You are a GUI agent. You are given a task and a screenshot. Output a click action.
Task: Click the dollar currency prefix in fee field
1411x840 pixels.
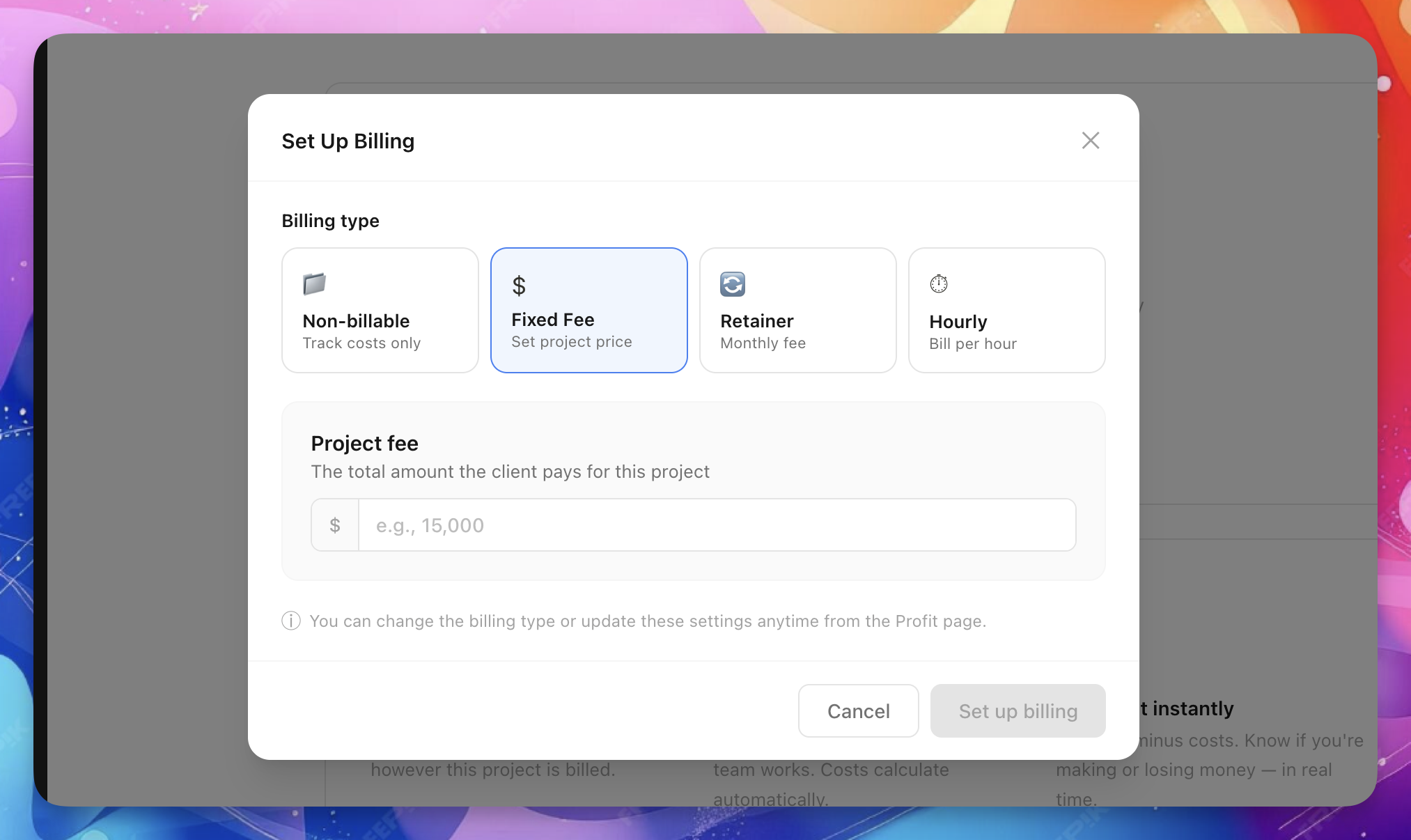coord(335,525)
